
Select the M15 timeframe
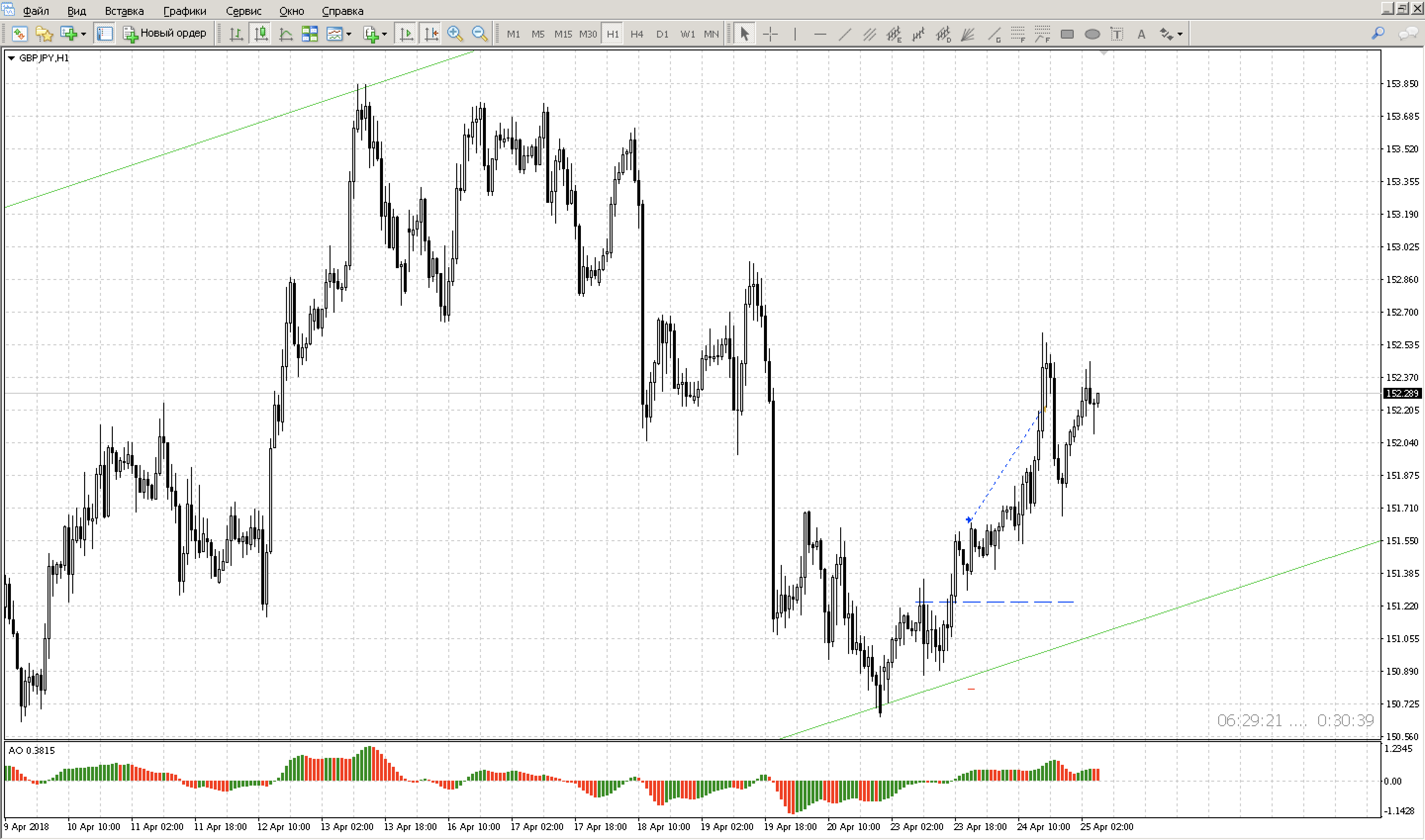563,34
